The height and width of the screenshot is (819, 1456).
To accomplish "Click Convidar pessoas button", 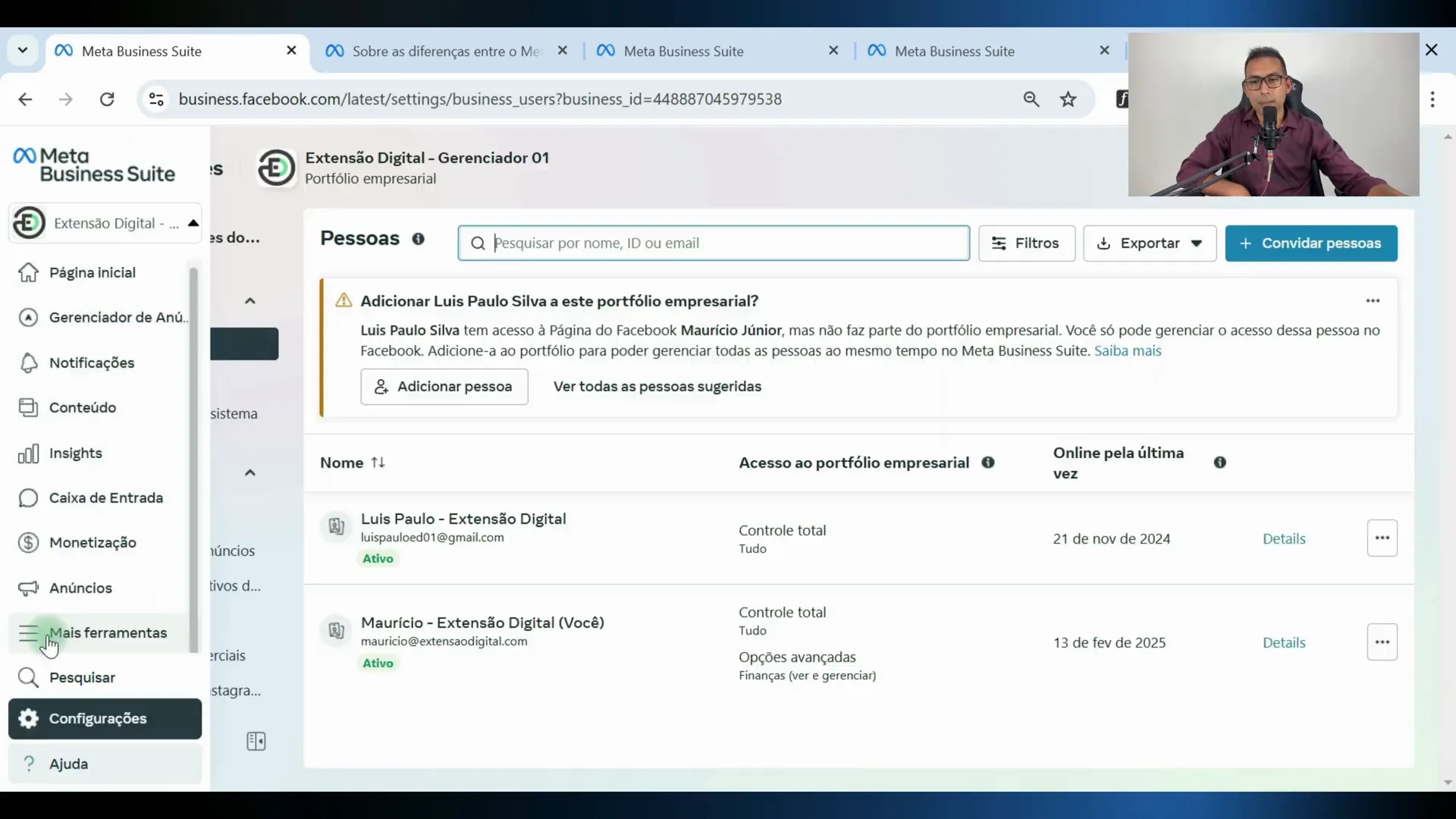I will (x=1311, y=243).
